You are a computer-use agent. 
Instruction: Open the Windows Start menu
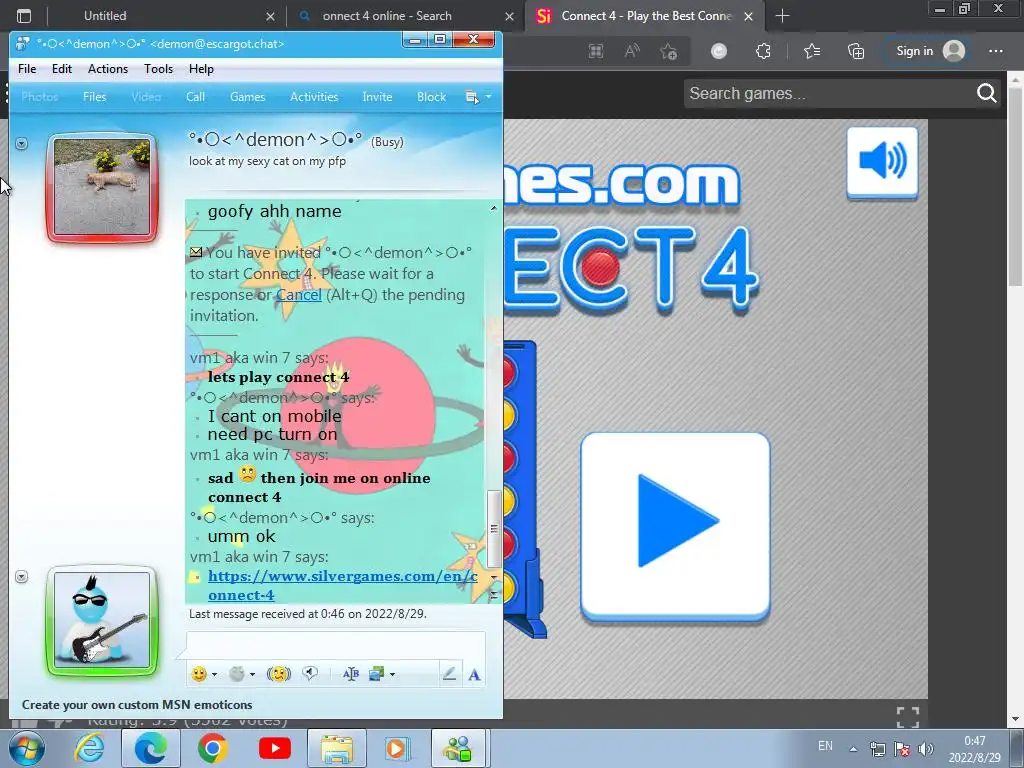pos(25,748)
